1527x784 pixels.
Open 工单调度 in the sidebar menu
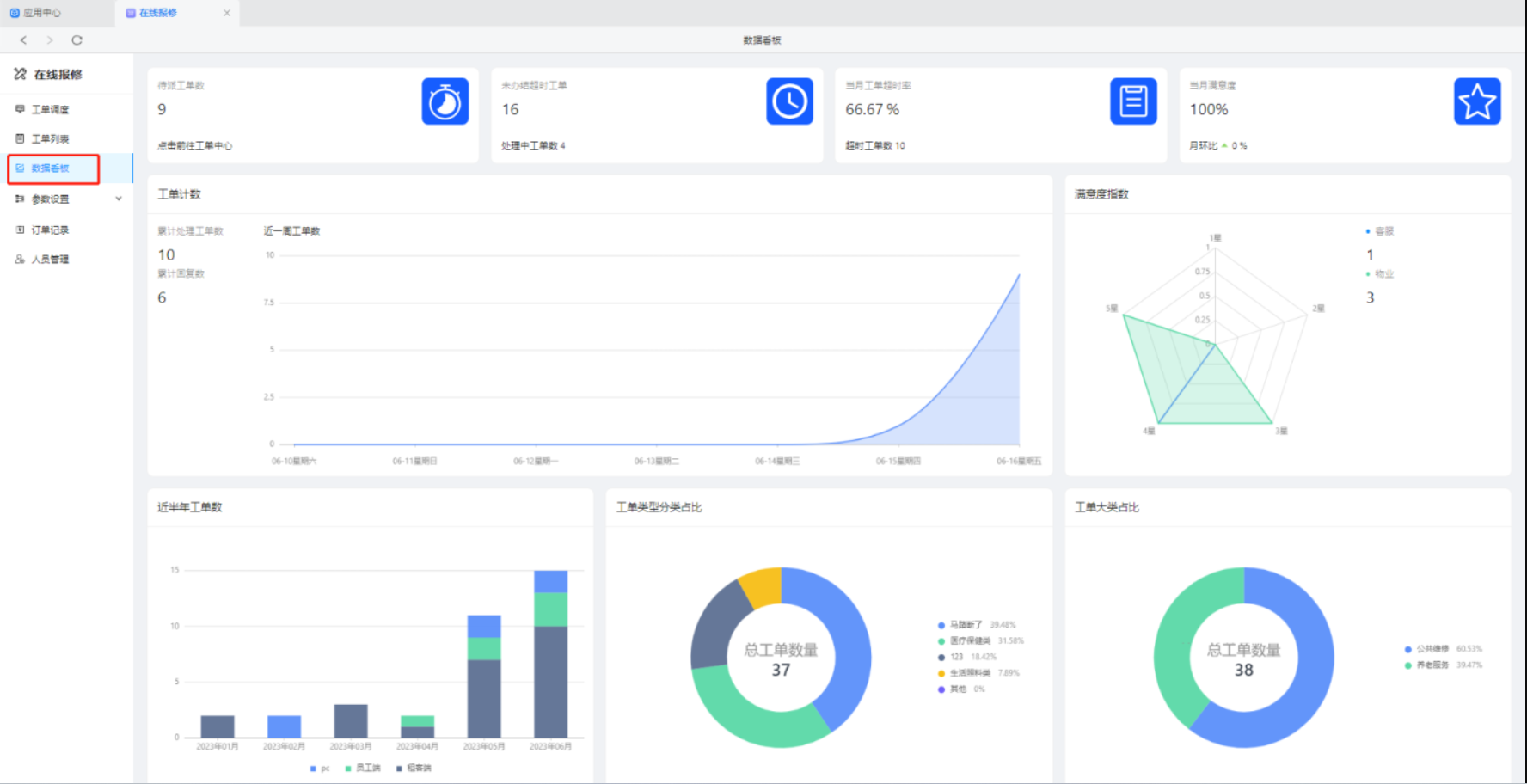coord(50,110)
